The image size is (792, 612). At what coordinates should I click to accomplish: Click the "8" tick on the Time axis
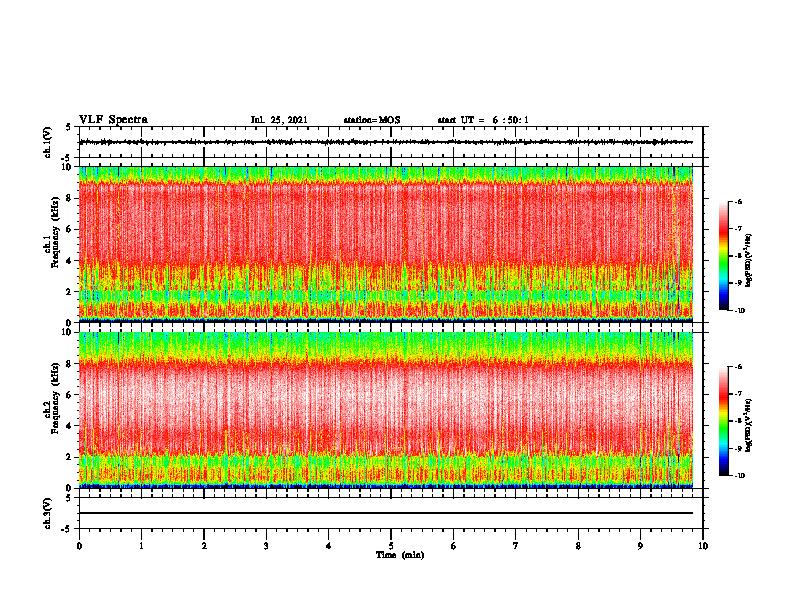[x=578, y=546]
